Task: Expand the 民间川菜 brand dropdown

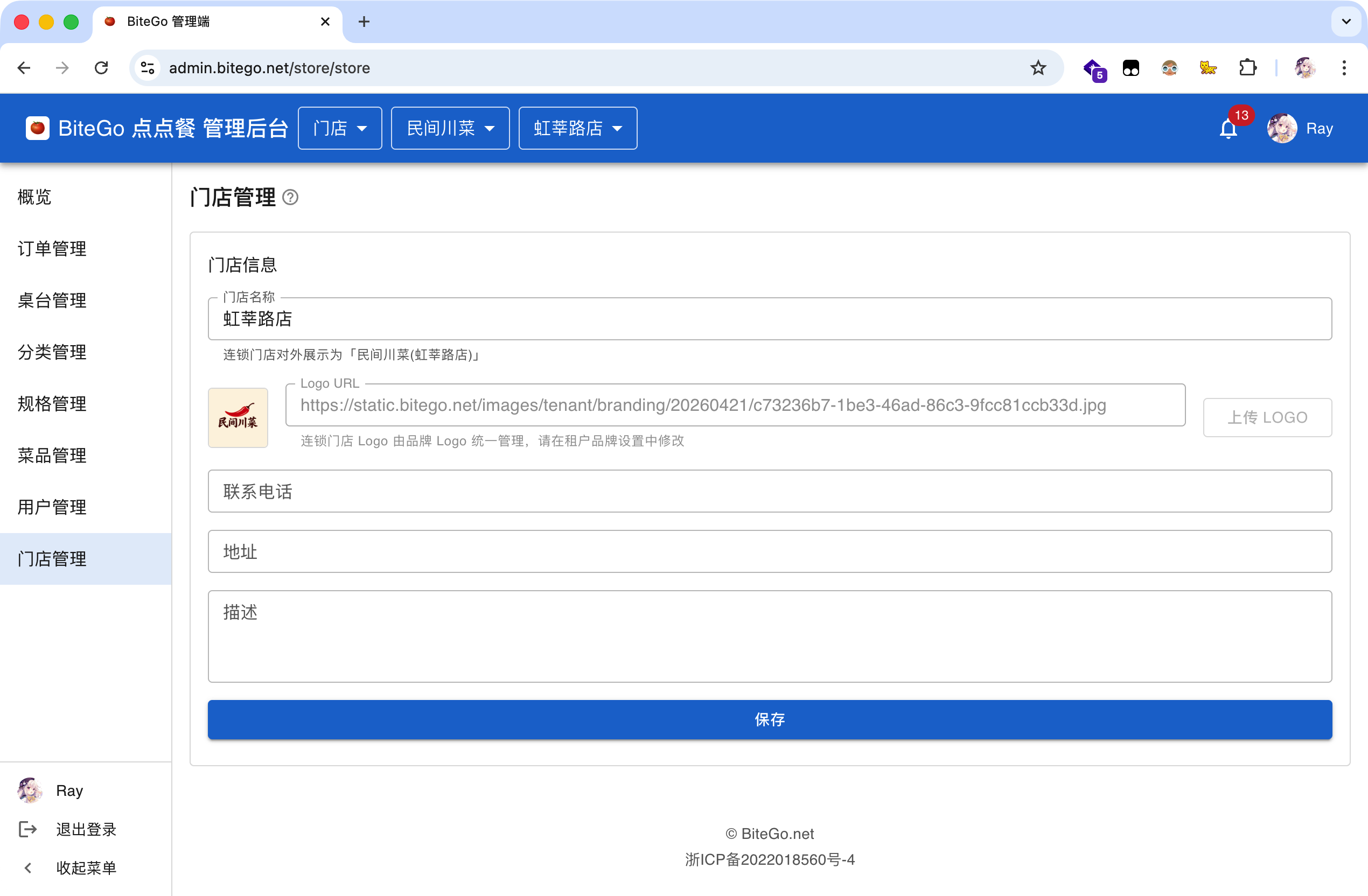Action: pyautogui.click(x=450, y=128)
